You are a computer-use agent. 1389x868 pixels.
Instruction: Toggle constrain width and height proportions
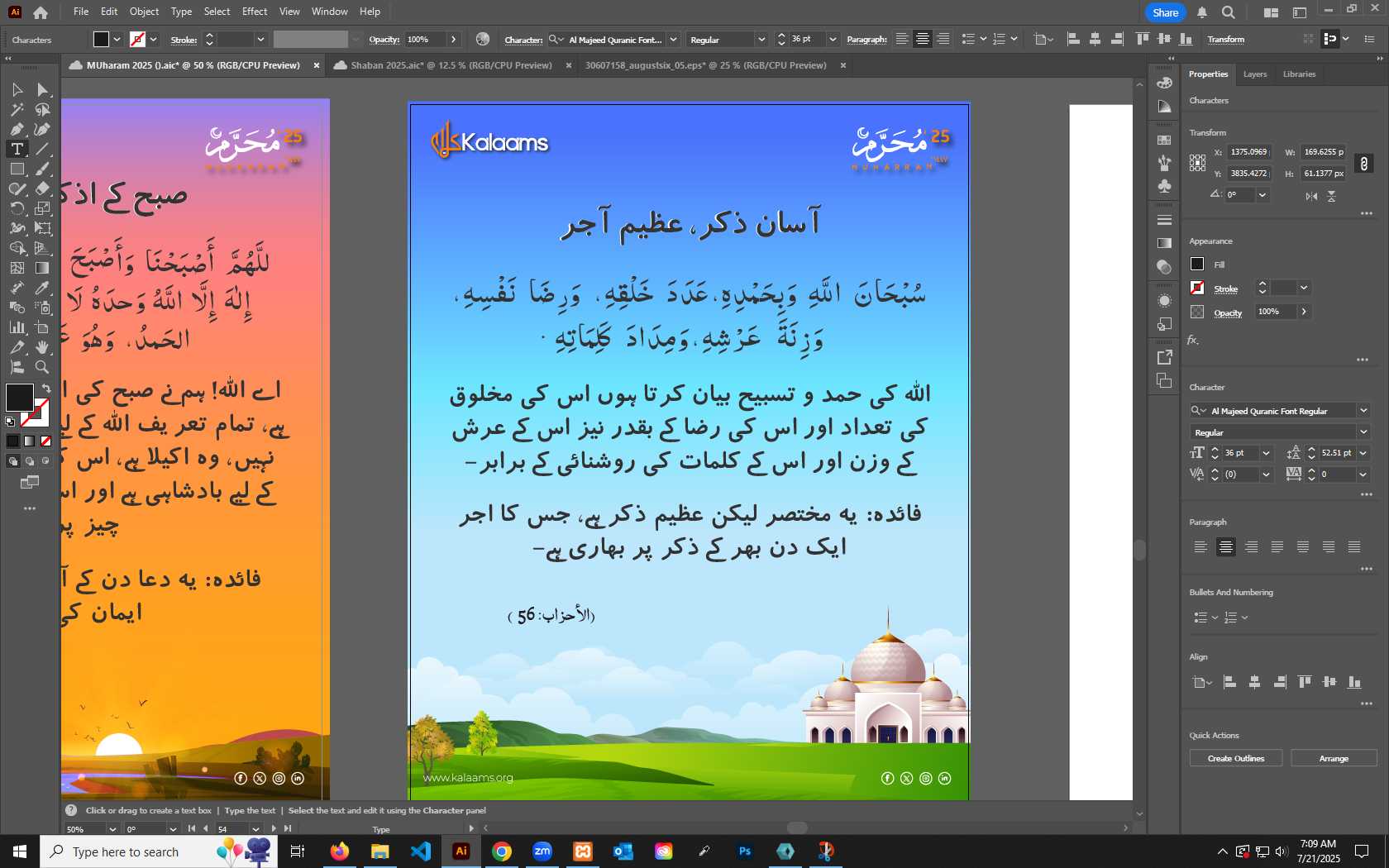coord(1364,163)
